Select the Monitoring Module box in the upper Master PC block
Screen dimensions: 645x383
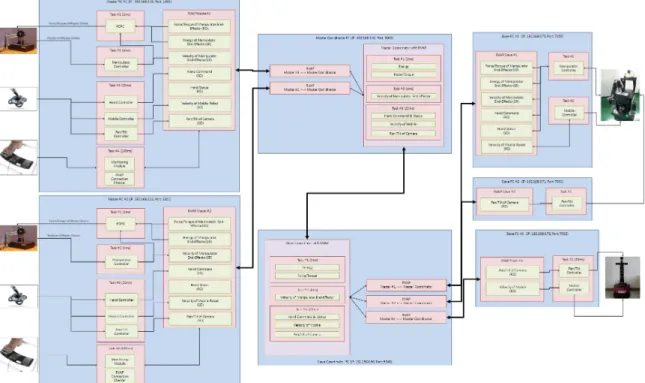coord(119,164)
